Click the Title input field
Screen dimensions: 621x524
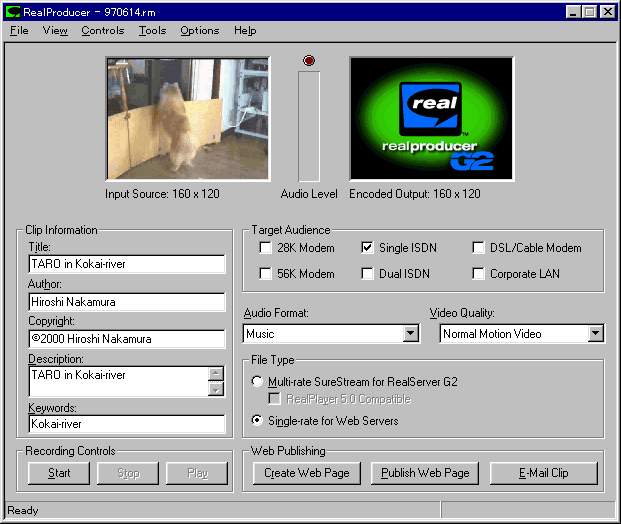(127, 264)
